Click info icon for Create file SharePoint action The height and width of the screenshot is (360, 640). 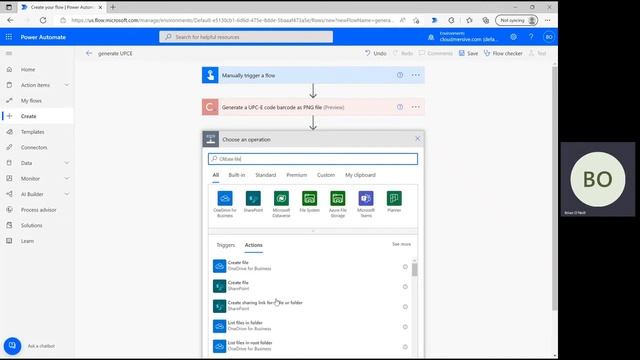[405, 287]
